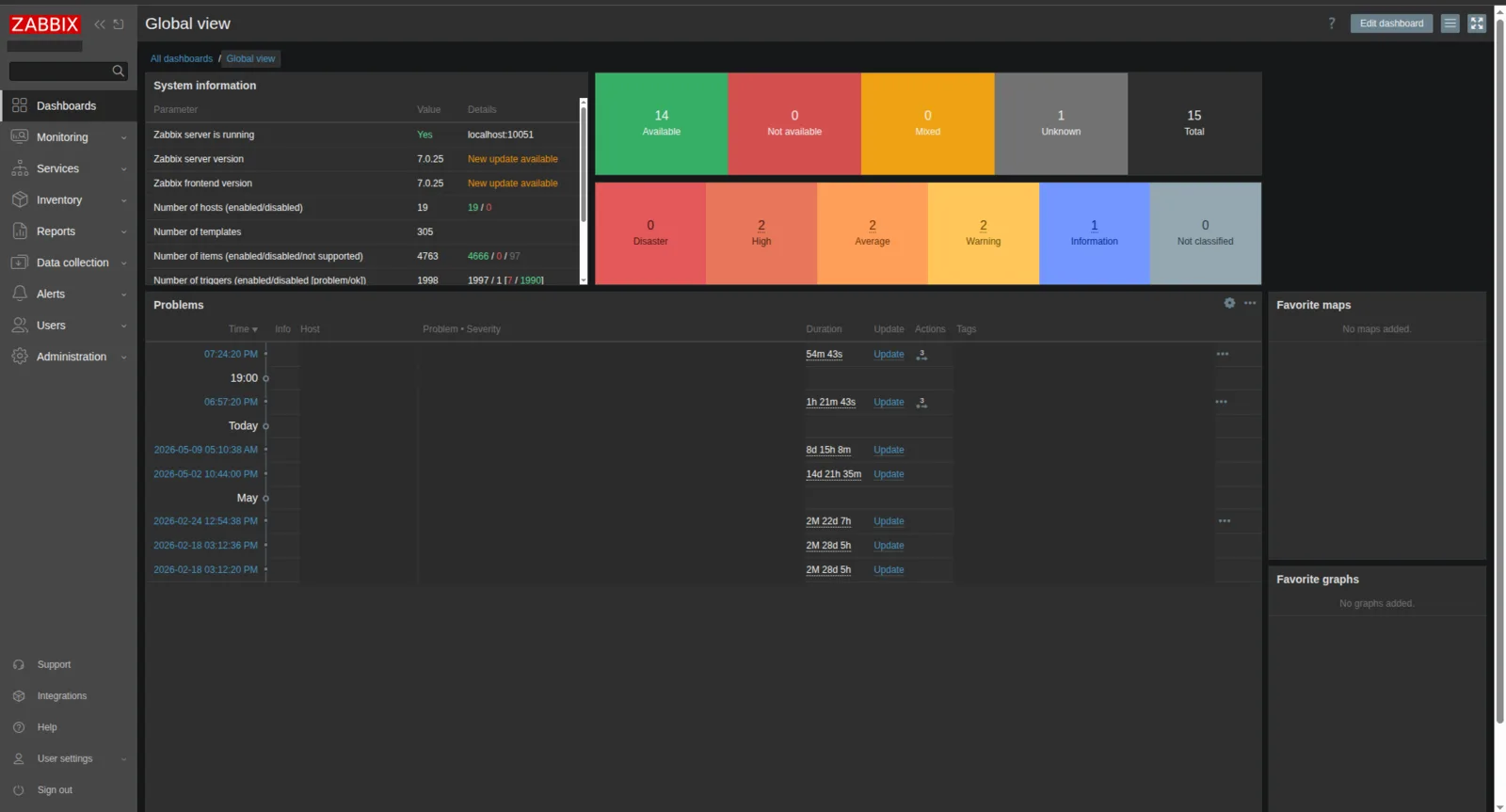
Task: Click System information scrollbar up arrow
Action: coord(584,102)
